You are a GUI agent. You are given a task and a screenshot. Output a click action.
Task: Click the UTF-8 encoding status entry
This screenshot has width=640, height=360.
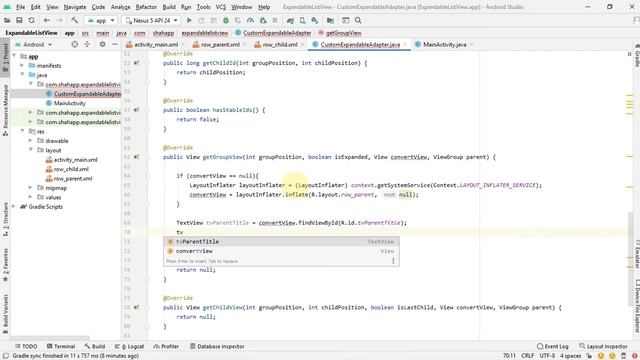click(547, 356)
